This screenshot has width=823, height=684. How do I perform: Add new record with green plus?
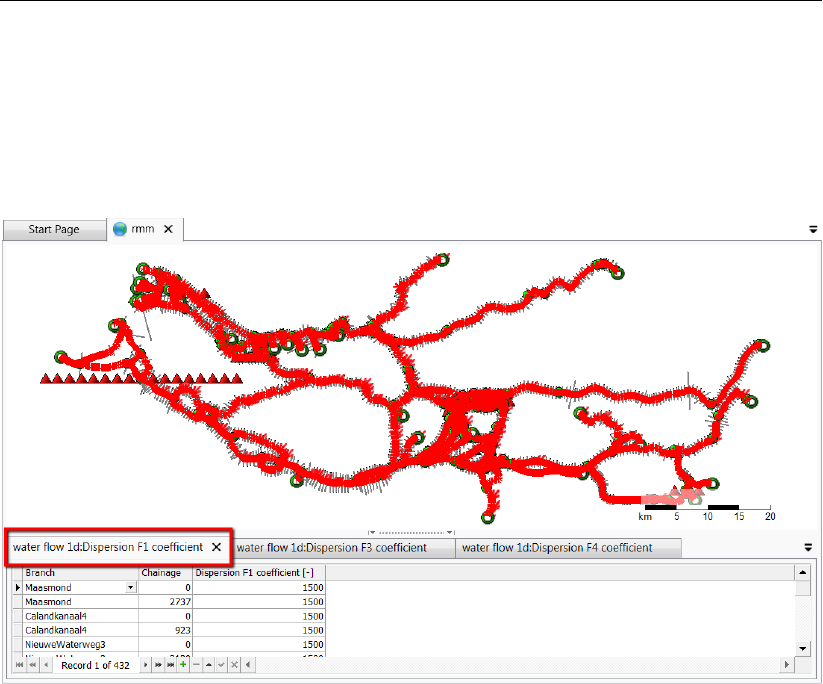(x=183, y=665)
